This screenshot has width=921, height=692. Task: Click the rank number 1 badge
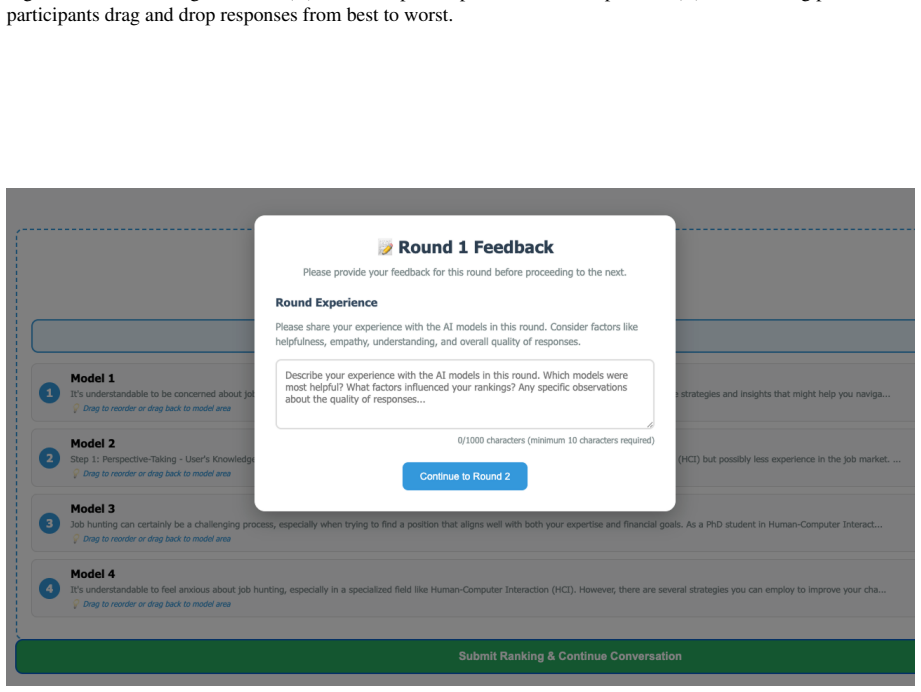click(x=49, y=393)
